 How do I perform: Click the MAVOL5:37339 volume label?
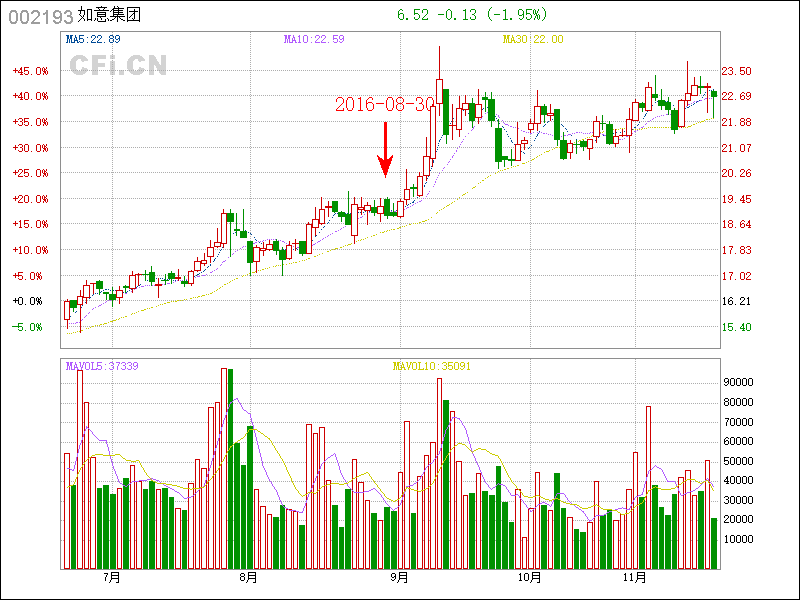(x=102, y=366)
